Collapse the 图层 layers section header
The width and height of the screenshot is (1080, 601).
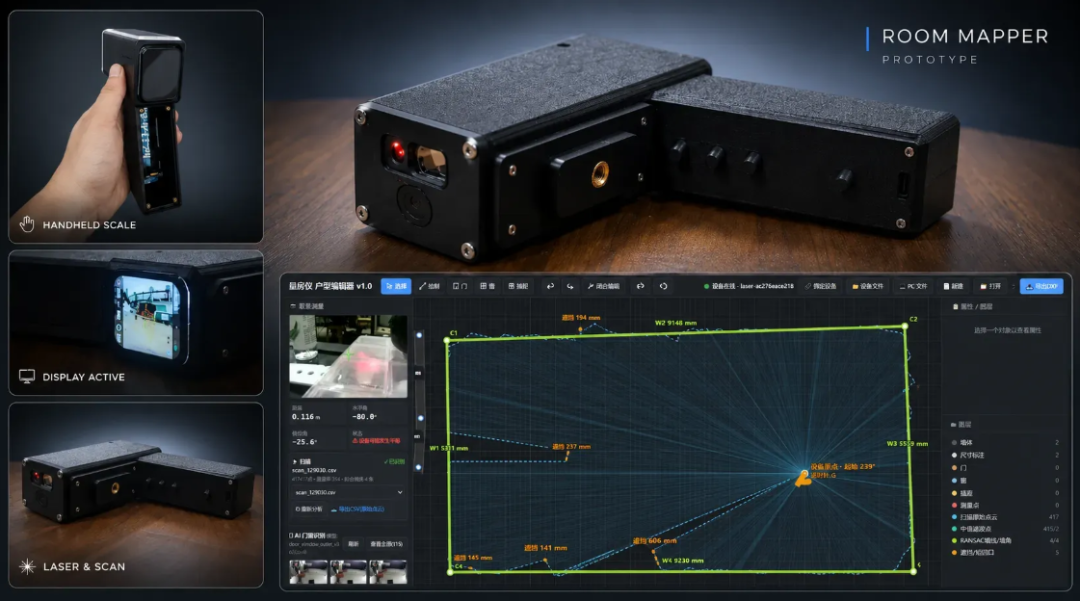[961, 425]
